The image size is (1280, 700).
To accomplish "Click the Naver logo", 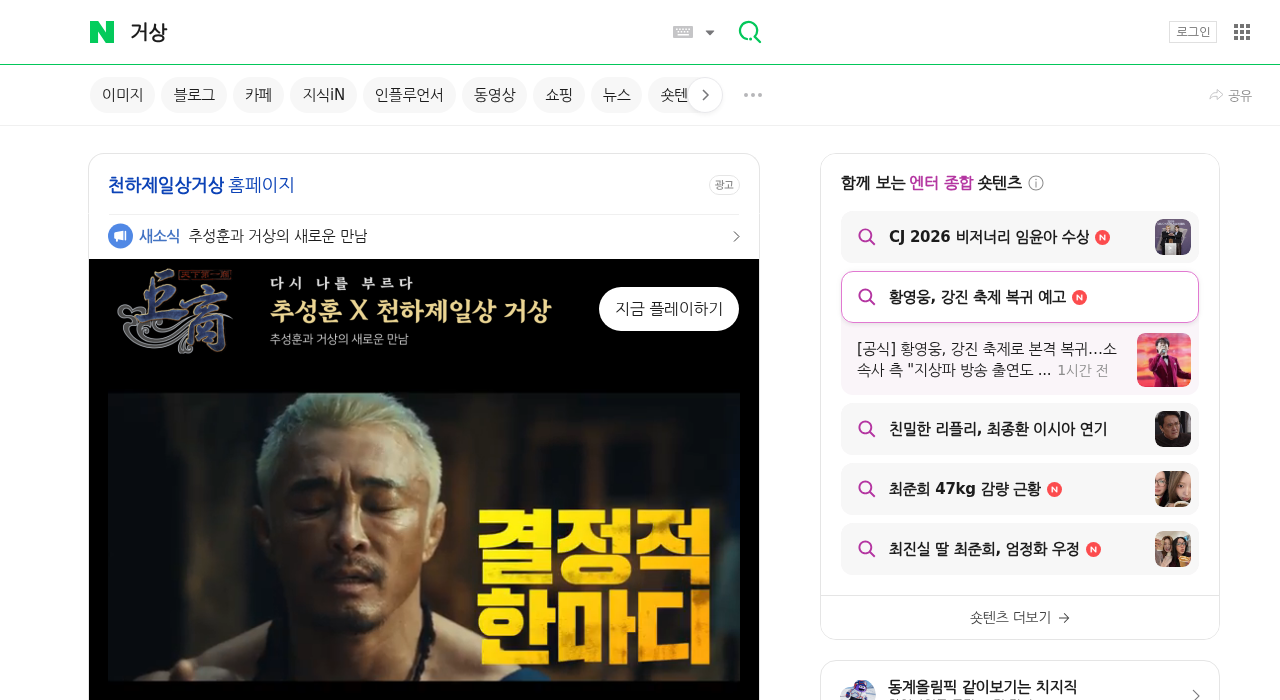I will pos(103,32).
